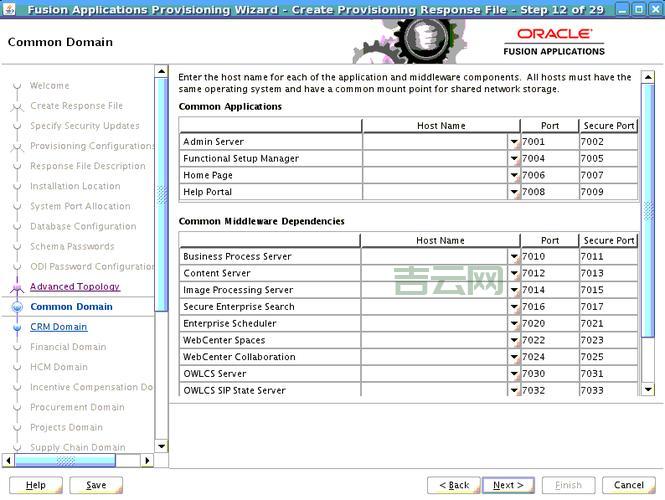Click the Functional Setup Manager host name field
665x500 pixels.
434,158
